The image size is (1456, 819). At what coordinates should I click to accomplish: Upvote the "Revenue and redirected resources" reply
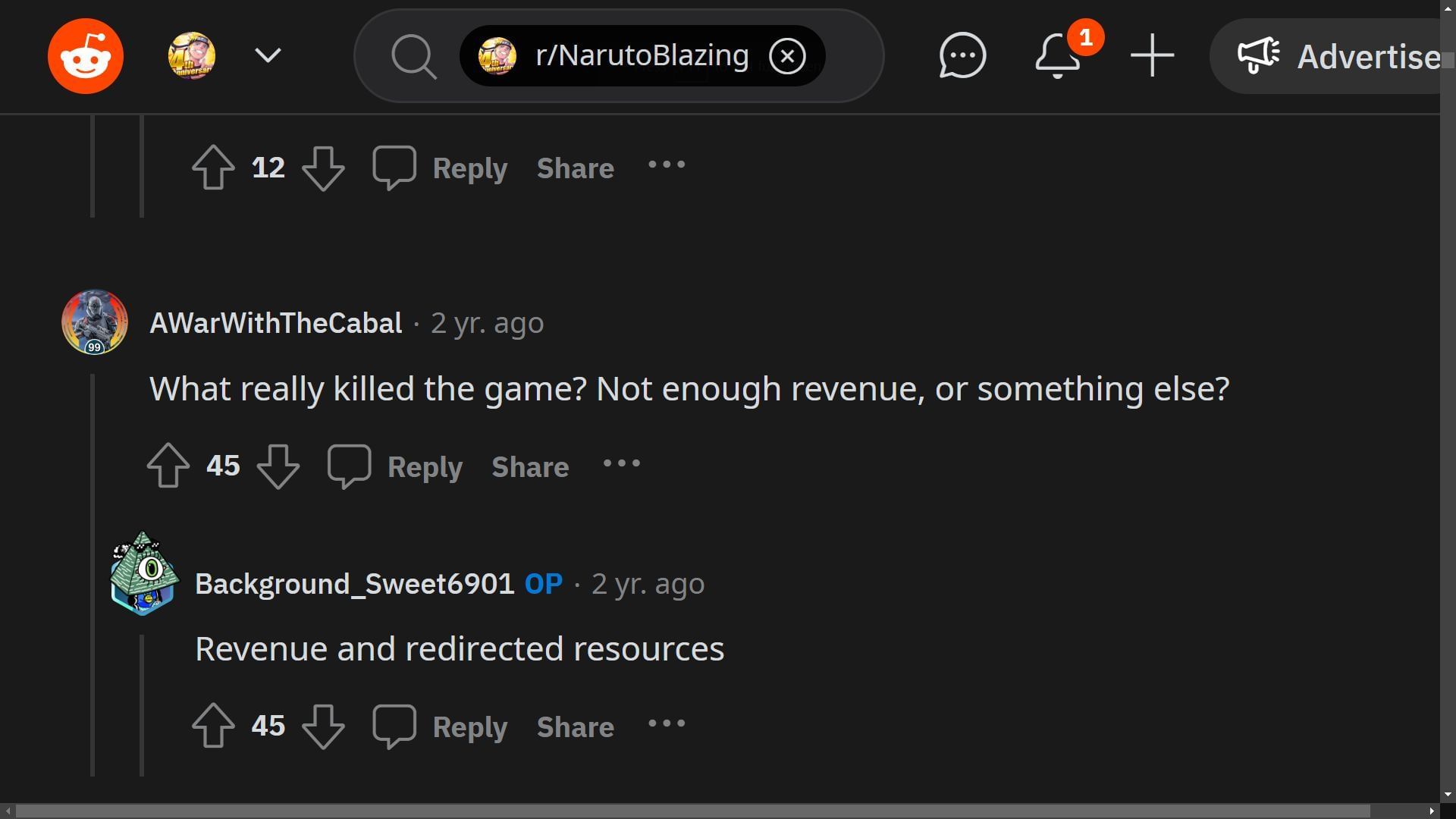pos(213,726)
